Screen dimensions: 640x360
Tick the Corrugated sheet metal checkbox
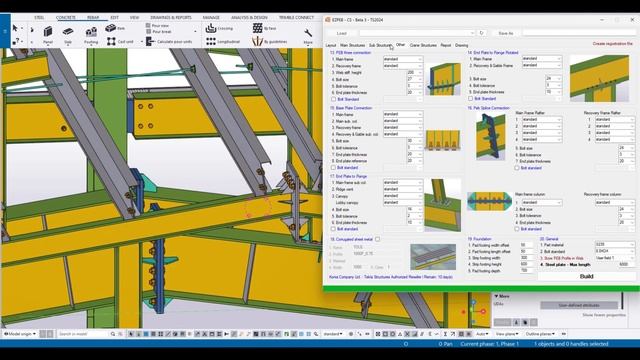[x=378, y=239]
